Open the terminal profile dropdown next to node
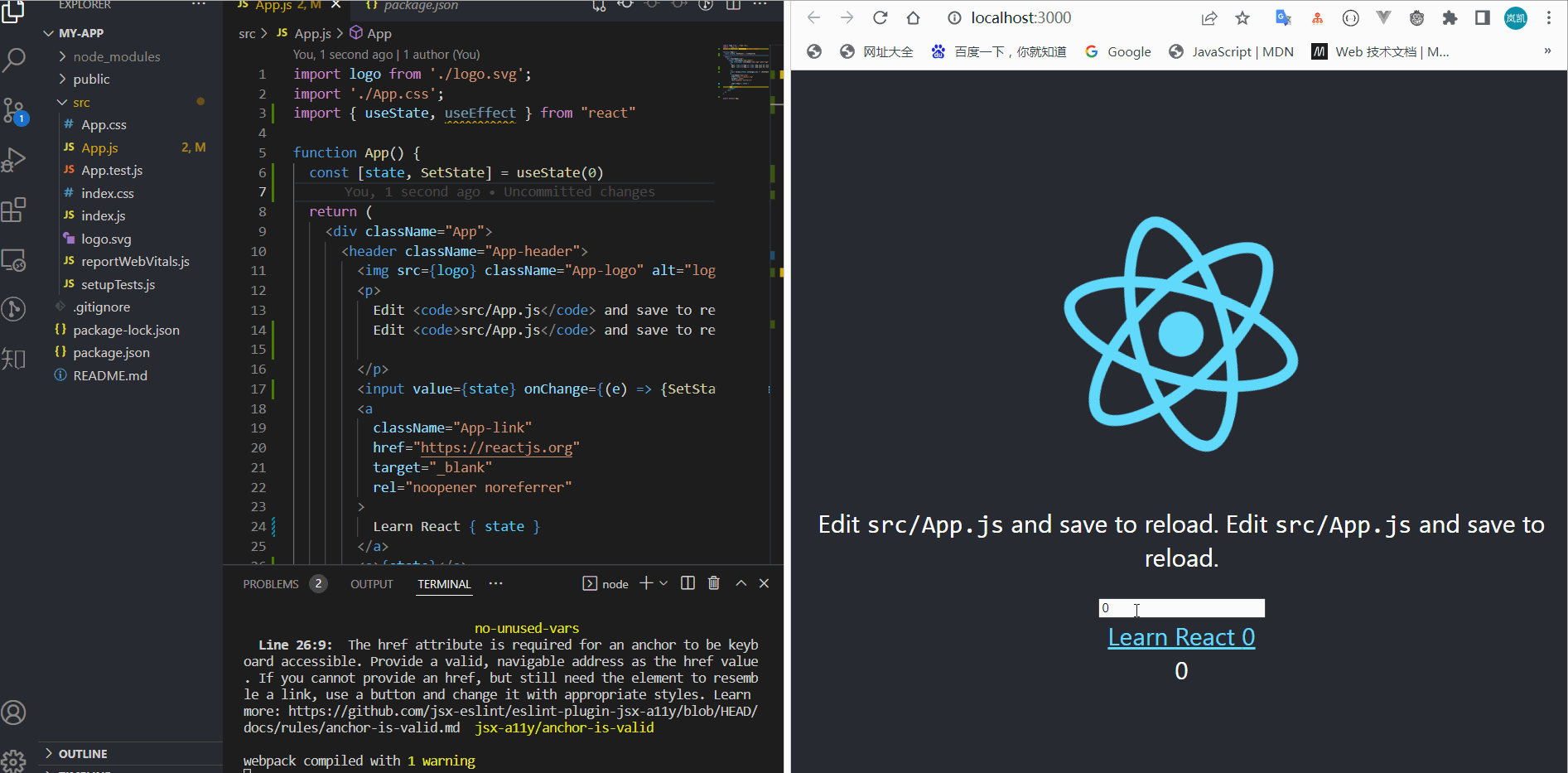Image resolution: width=1568 pixels, height=773 pixels. [663, 582]
